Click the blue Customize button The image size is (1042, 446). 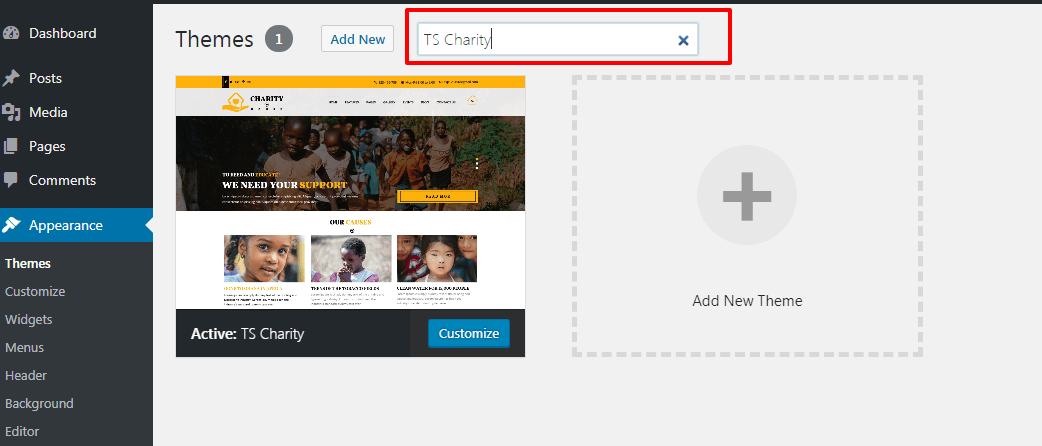pos(468,333)
